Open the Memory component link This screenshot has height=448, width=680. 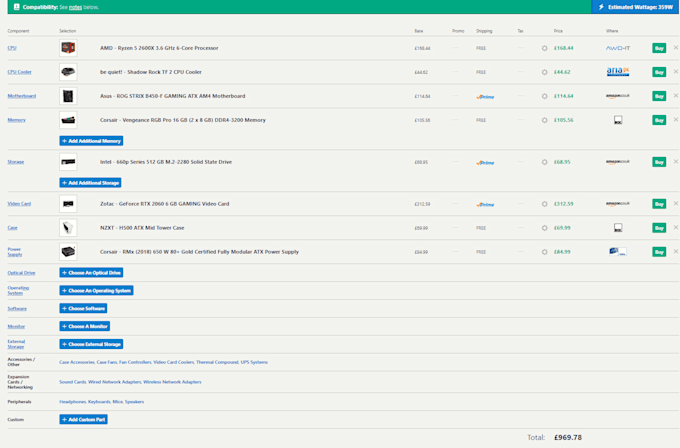16,120
